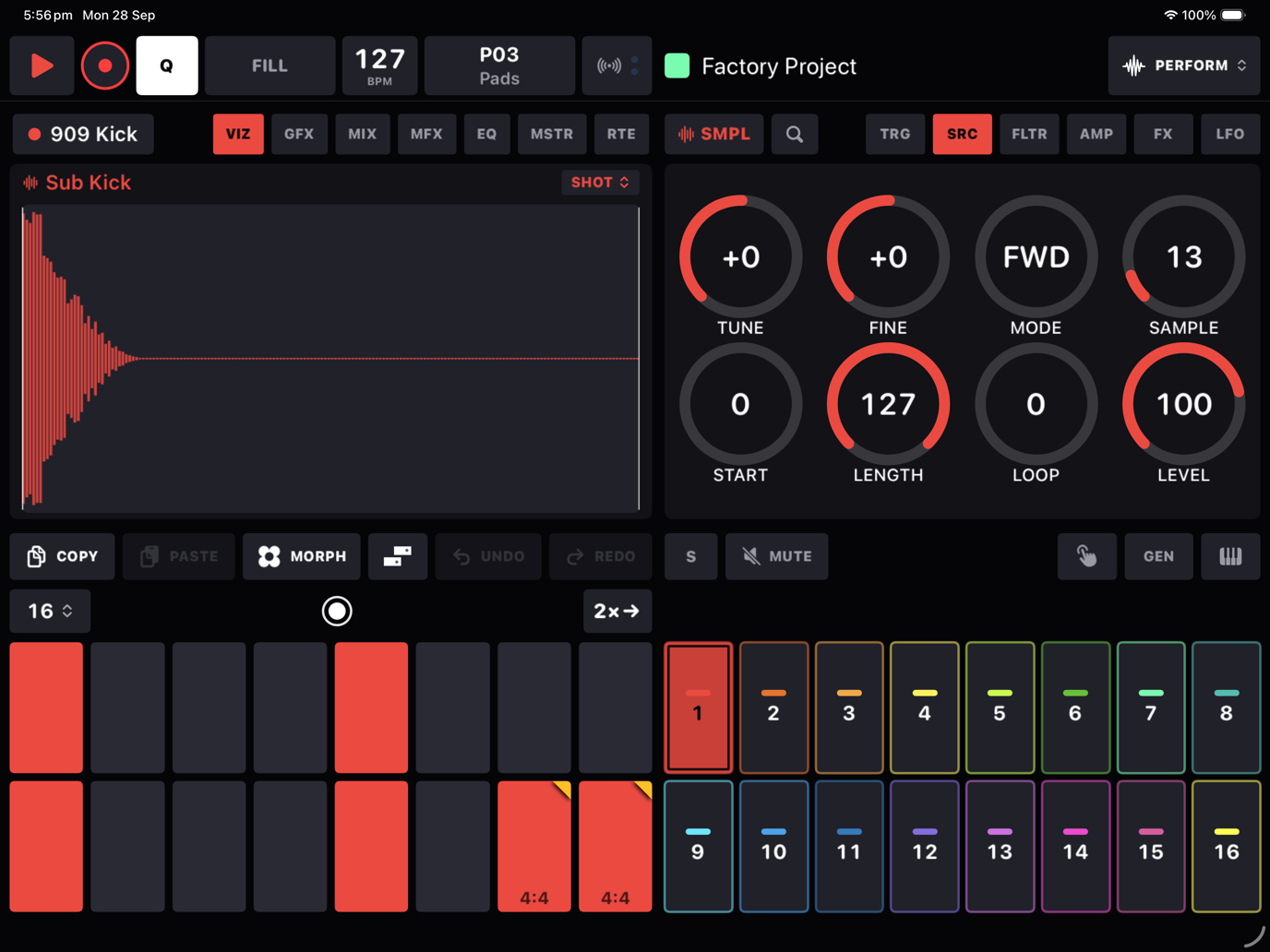Open the MORPH function
This screenshot has height=952, width=1270.
coord(302,556)
